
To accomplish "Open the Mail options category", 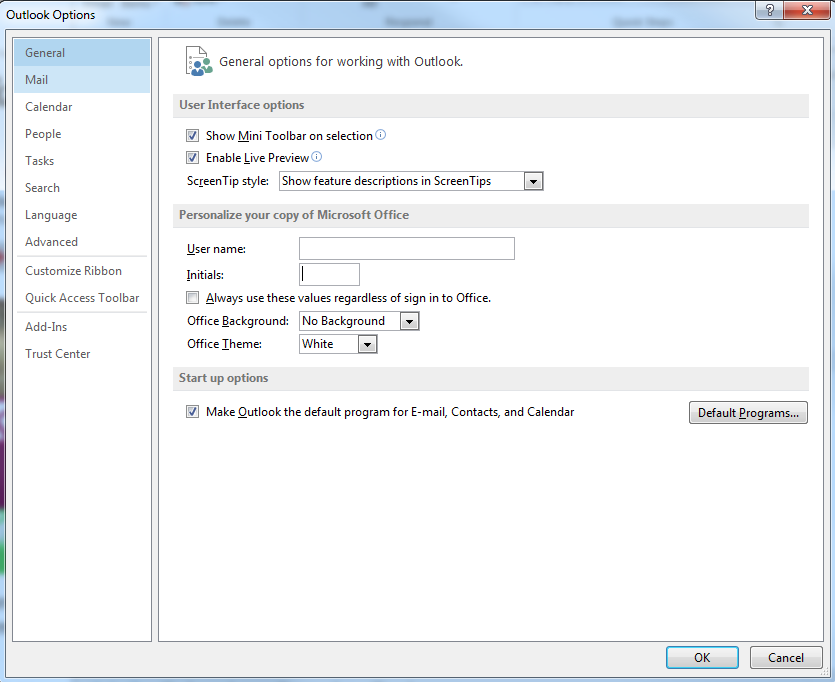I will click(x=82, y=80).
